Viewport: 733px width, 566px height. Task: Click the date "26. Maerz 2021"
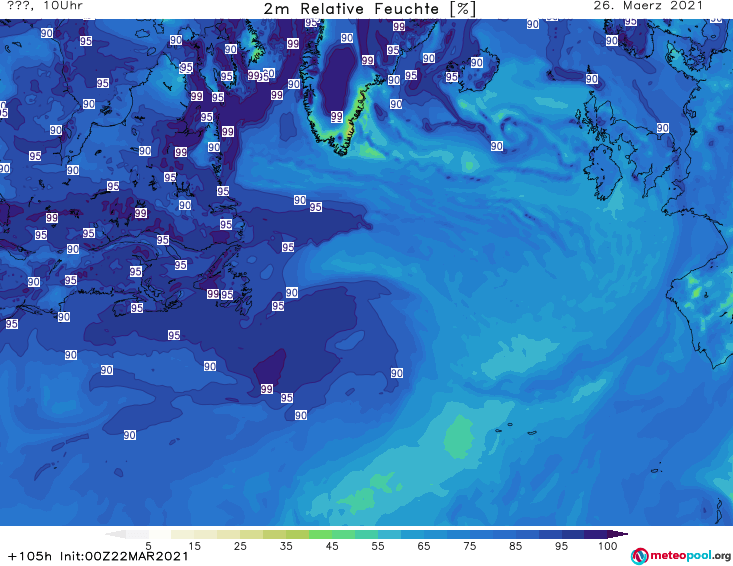(x=647, y=6)
